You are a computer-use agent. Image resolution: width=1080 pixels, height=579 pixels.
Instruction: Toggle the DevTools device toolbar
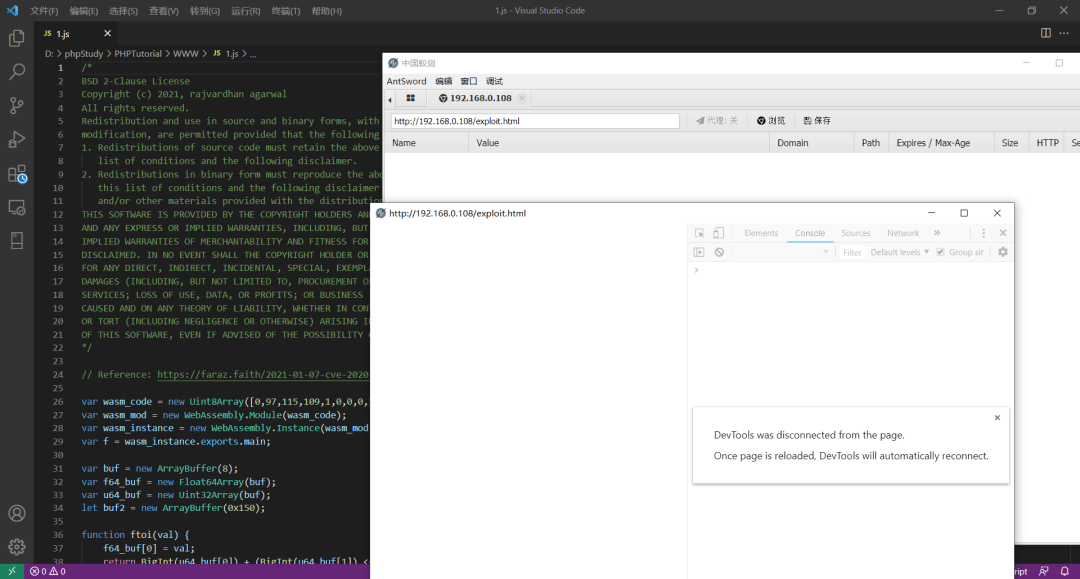[718, 233]
